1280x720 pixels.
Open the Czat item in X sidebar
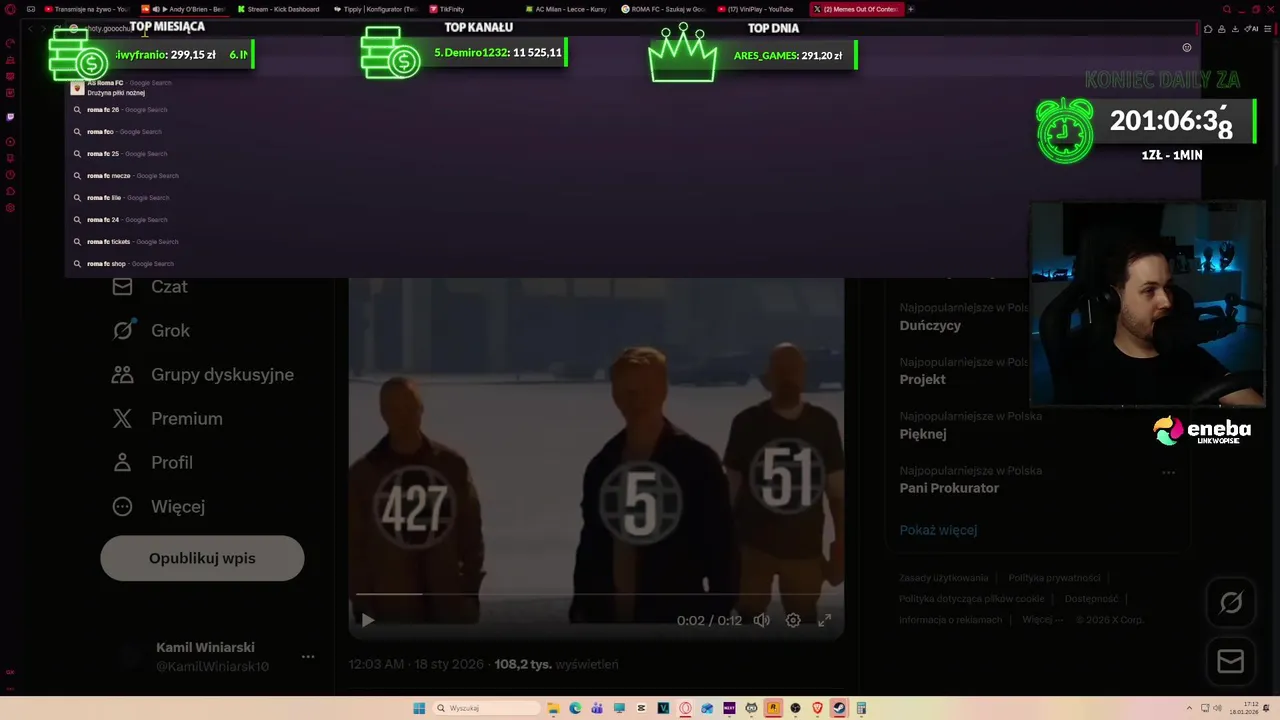[150, 287]
